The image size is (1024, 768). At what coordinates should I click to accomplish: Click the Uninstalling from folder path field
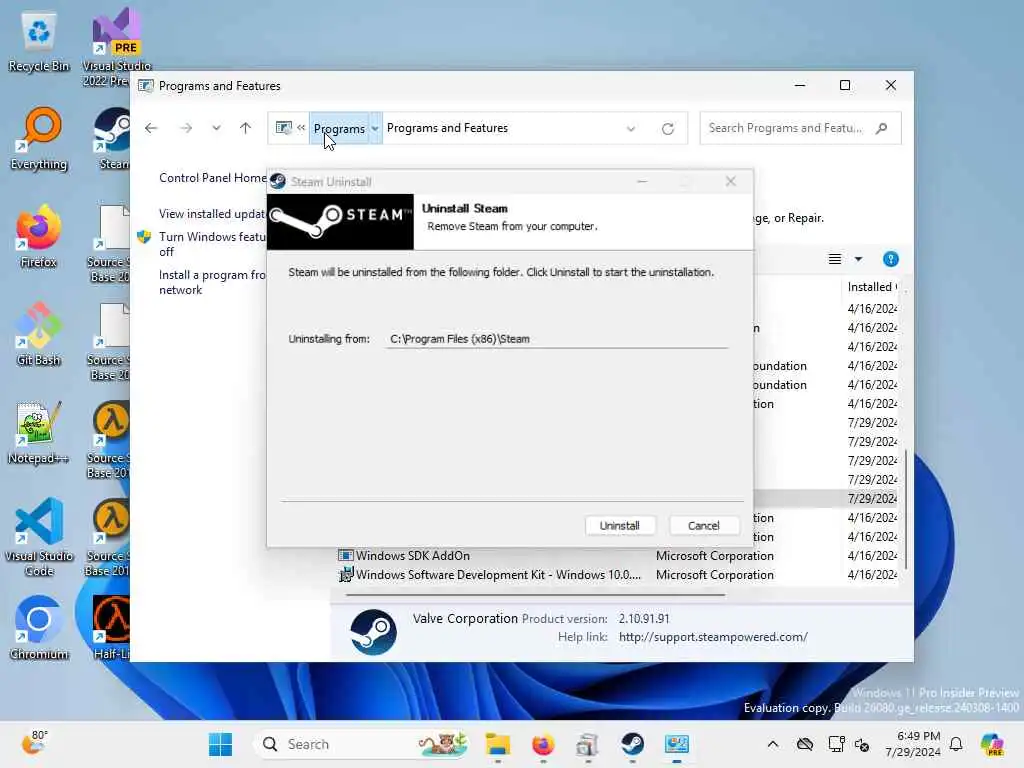point(556,339)
